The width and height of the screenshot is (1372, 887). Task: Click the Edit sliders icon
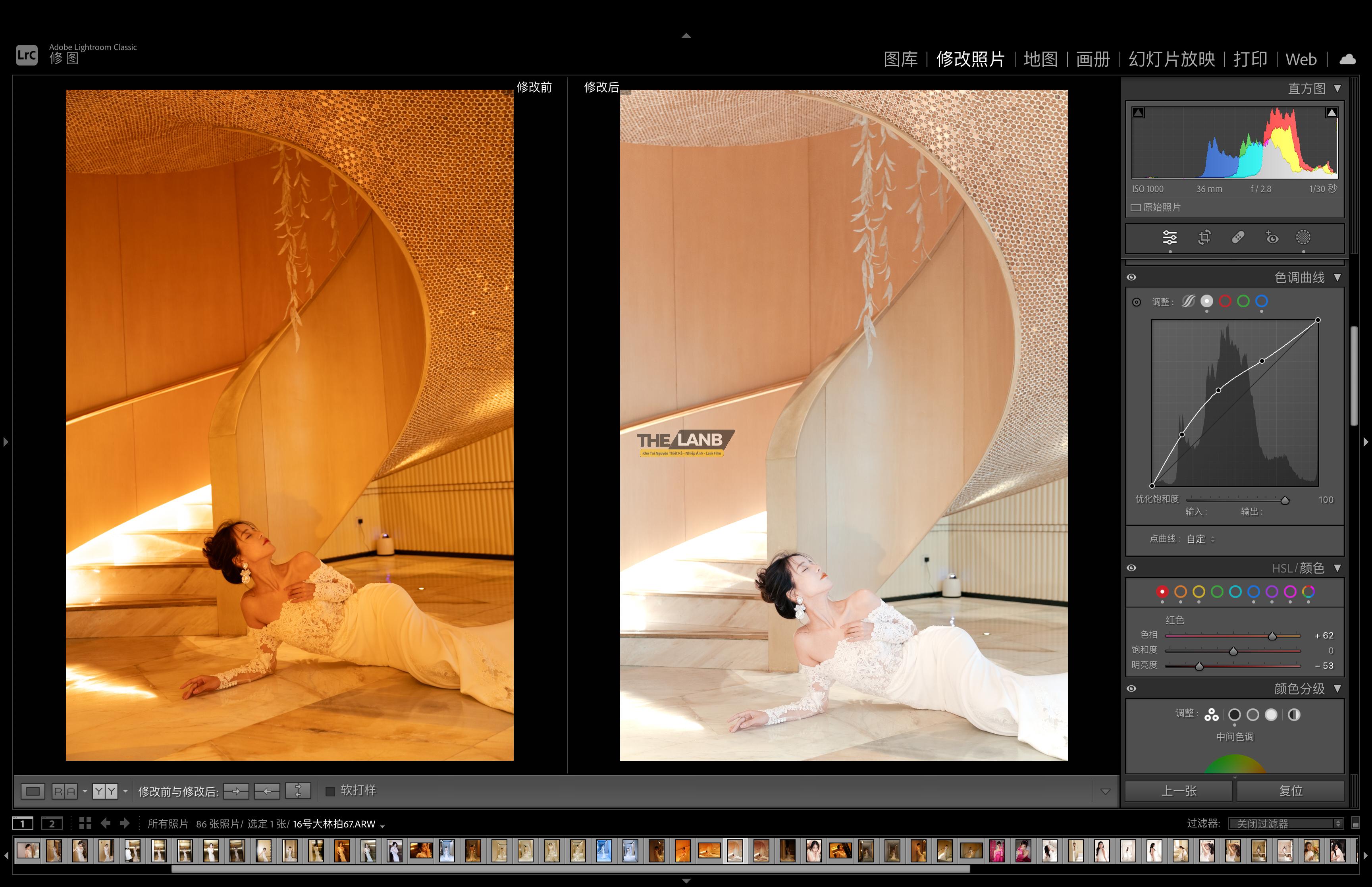1170,237
